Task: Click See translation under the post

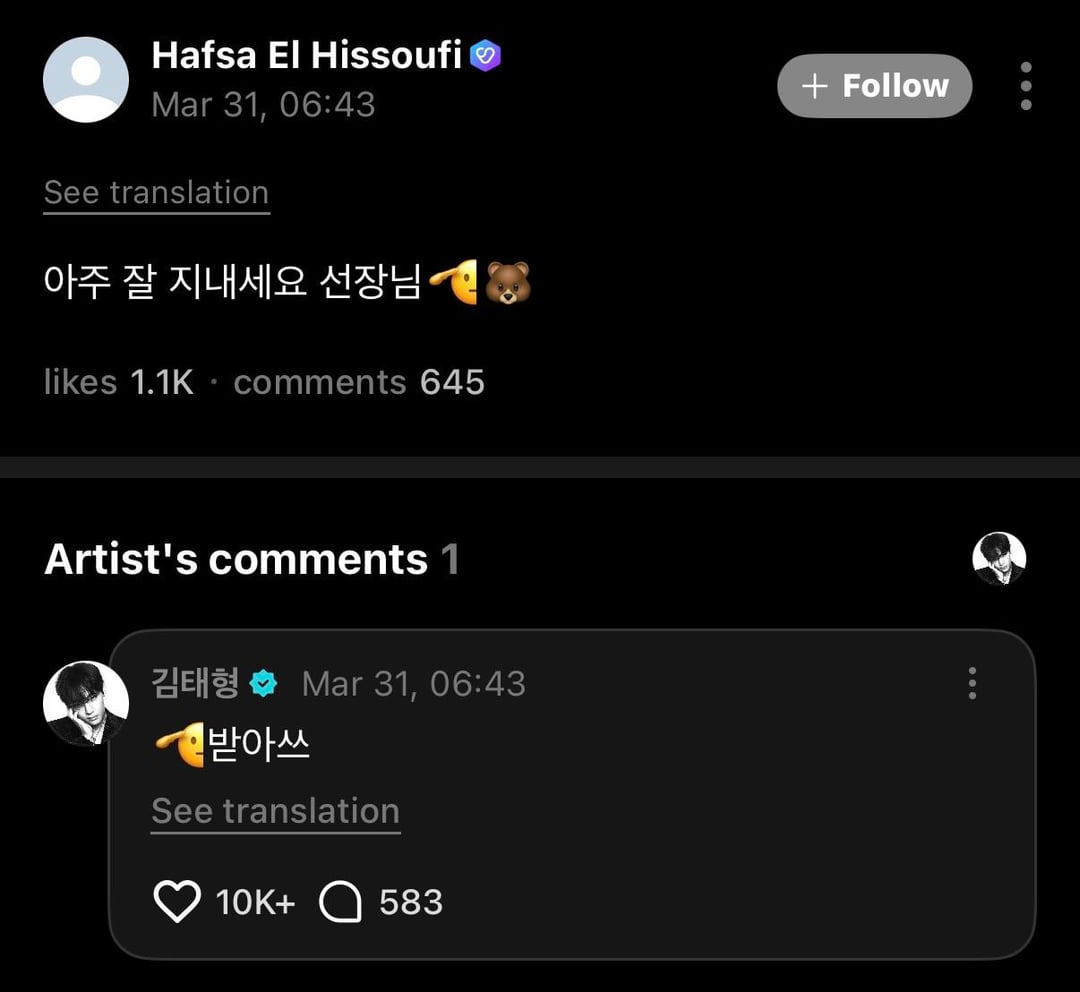Action: 155,192
